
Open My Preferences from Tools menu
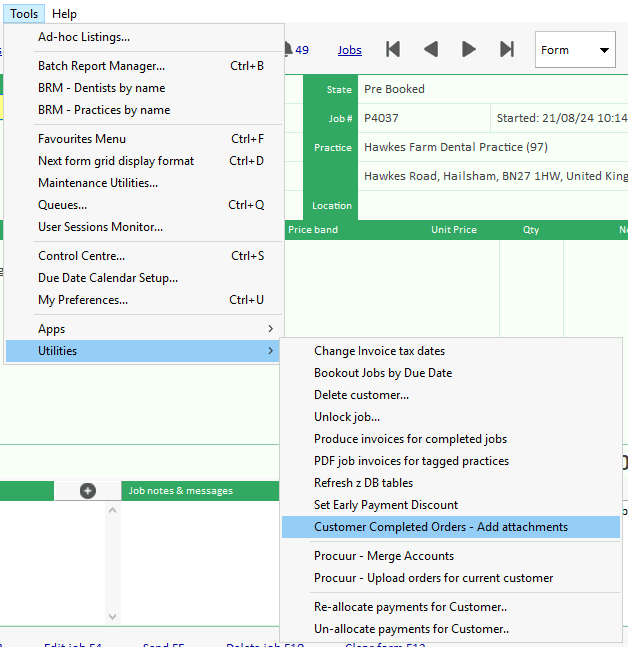[83, 300]
